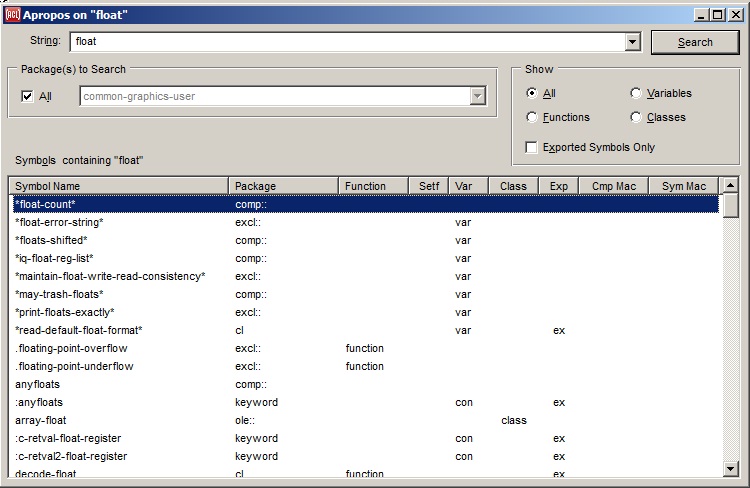Screen dimensions: 750x488
Task: Enable Exported Symbols Only checkbox
Action: (533, 147)
